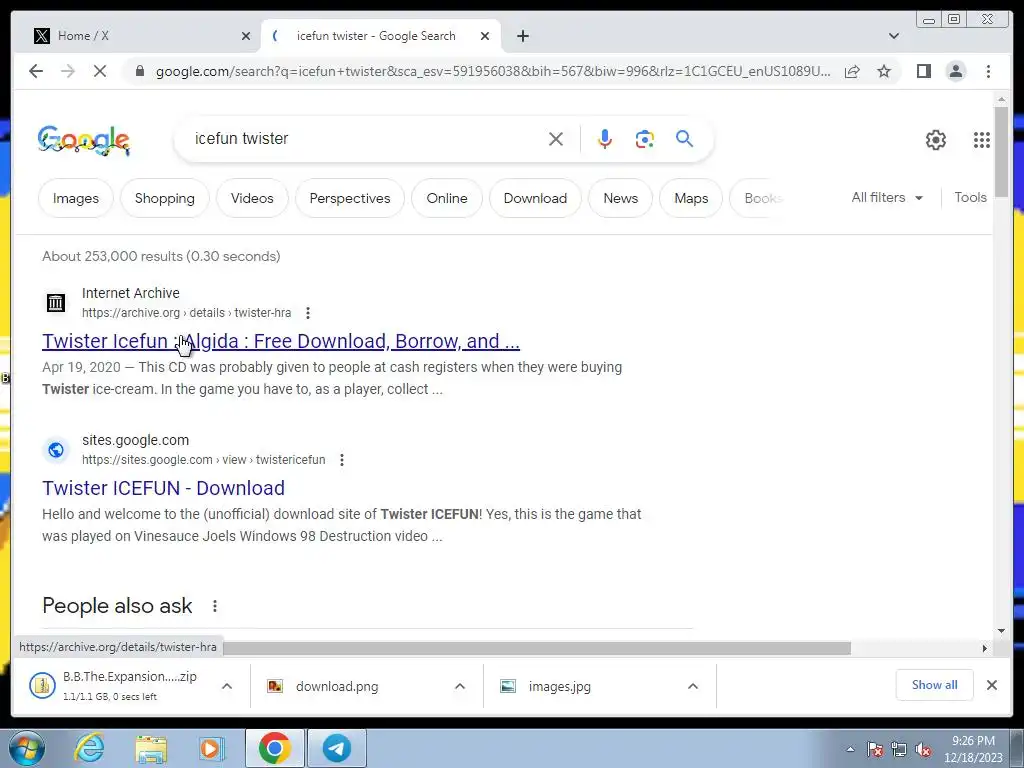Open the B.B.The.Expansion zip download

114,685
